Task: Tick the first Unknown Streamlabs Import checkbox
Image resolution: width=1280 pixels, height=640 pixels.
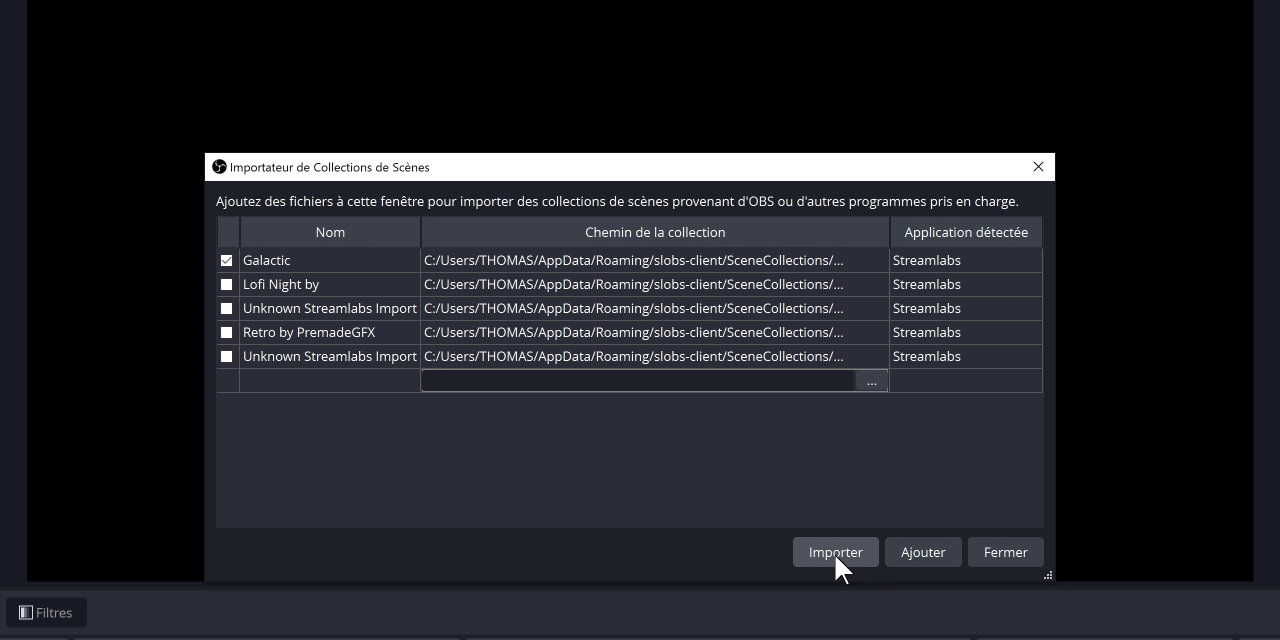Action: (x=227, y=309)
